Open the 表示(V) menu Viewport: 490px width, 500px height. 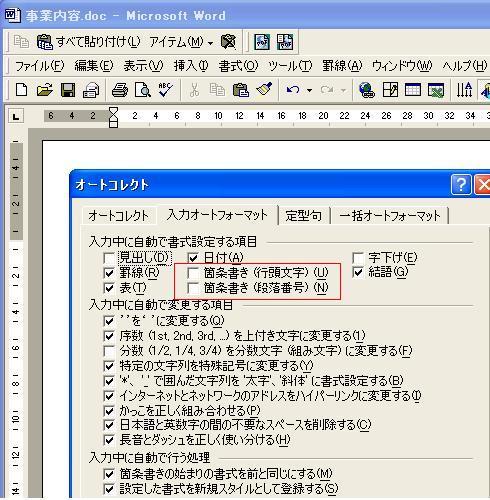(143, 66)
